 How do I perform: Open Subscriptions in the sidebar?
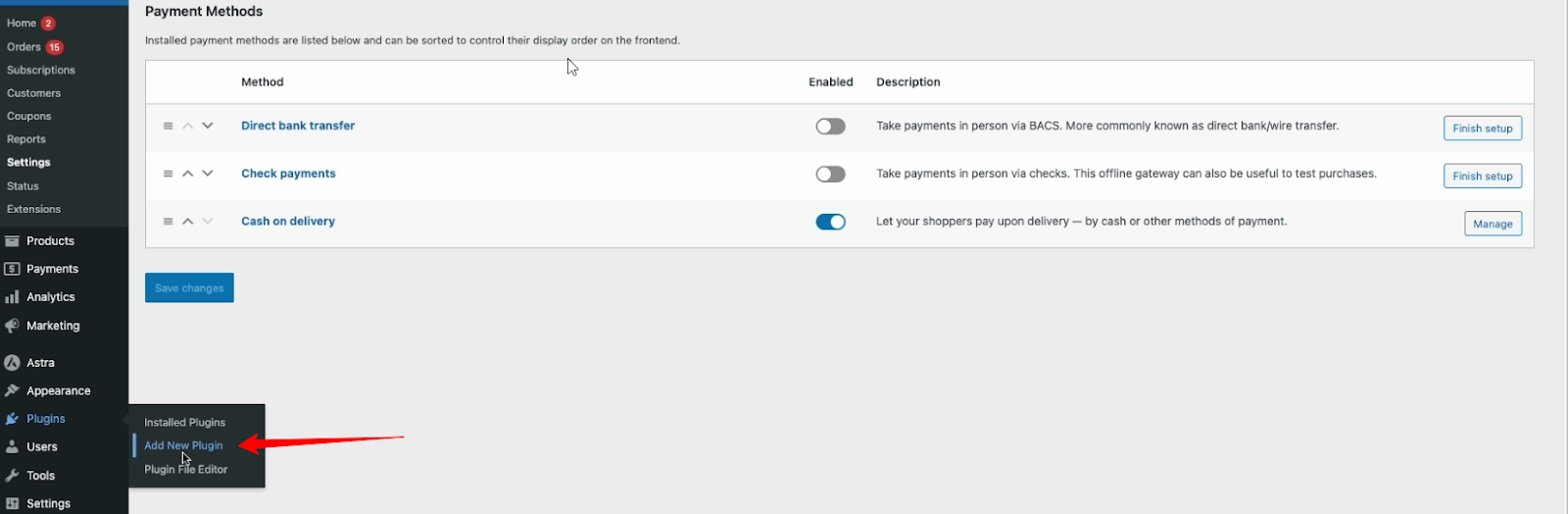point(41,71)
